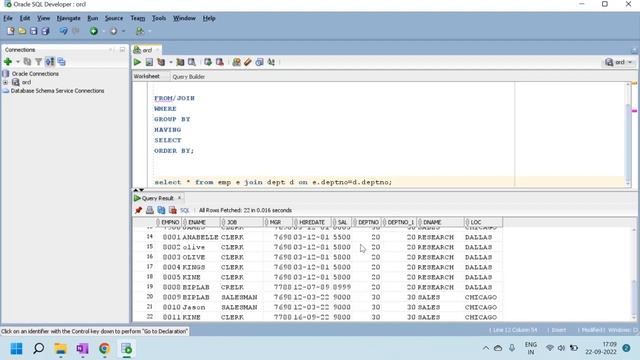Click the Autotrace icon
This screenshot has width=640, height=360.
(180, 62)
